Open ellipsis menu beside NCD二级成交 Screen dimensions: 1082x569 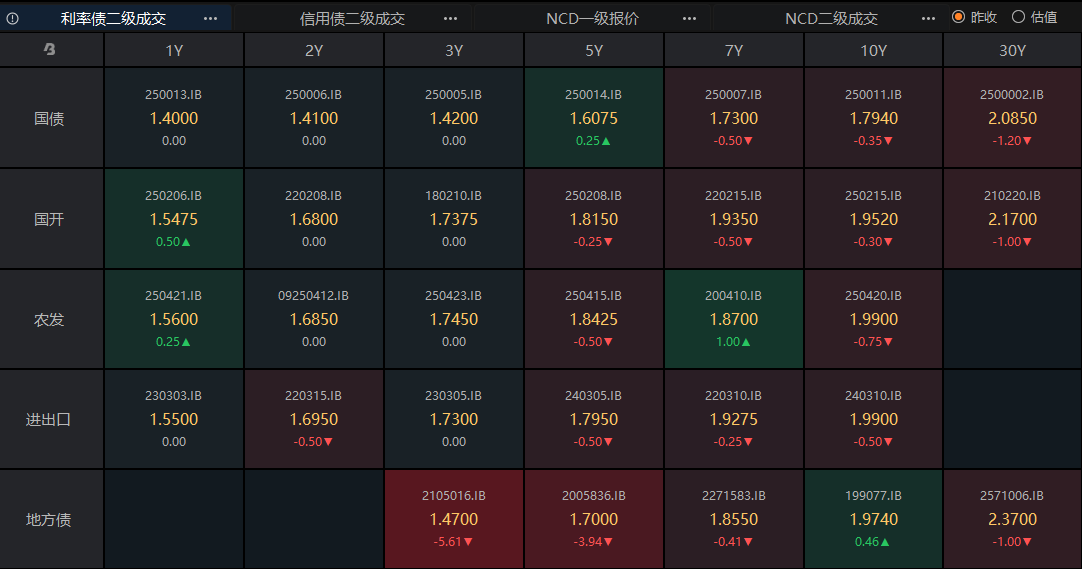928,19
